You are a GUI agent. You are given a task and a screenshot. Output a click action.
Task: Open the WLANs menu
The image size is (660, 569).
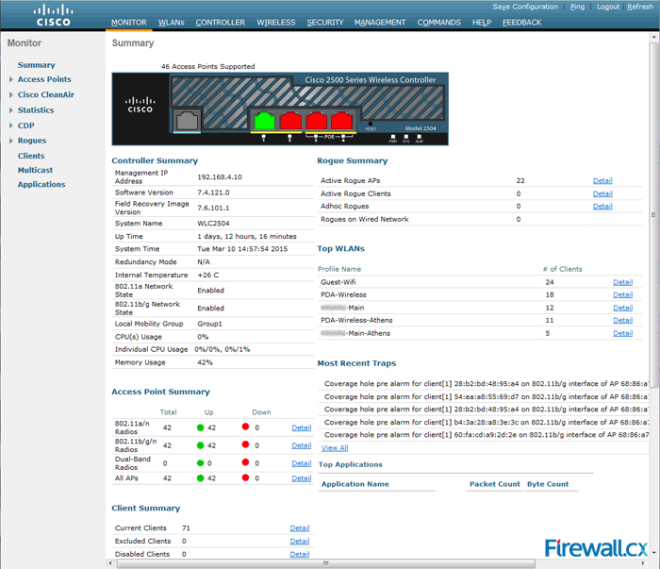click(171, 22)
